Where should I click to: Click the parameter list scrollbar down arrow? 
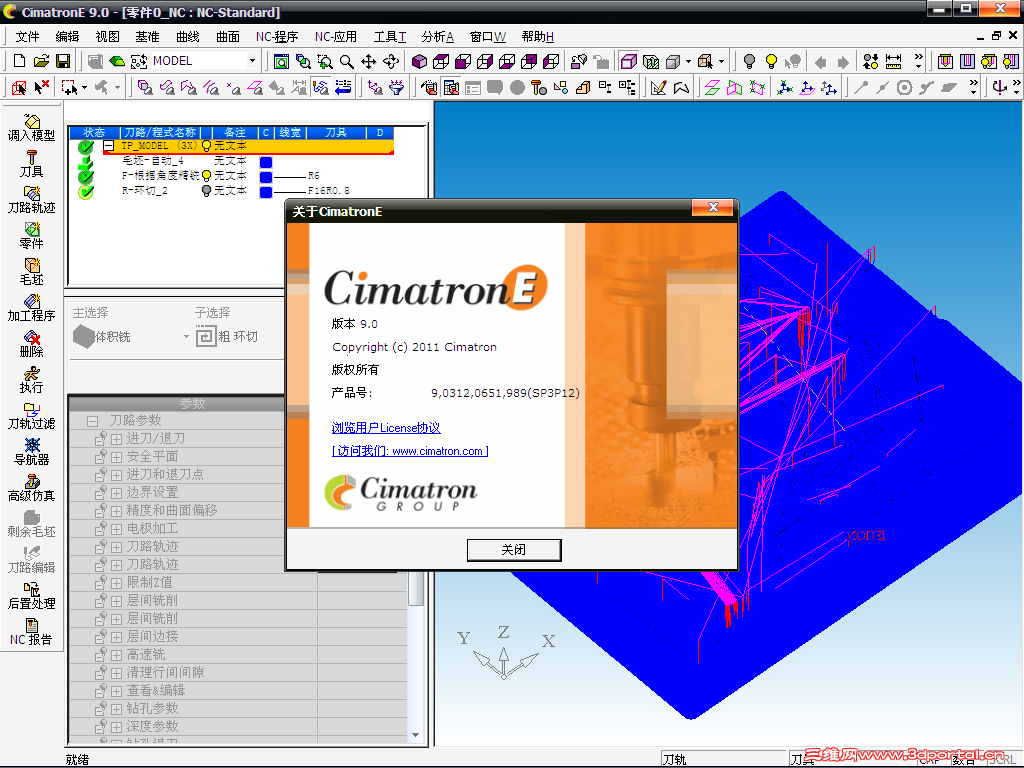[x=415, y=735]
